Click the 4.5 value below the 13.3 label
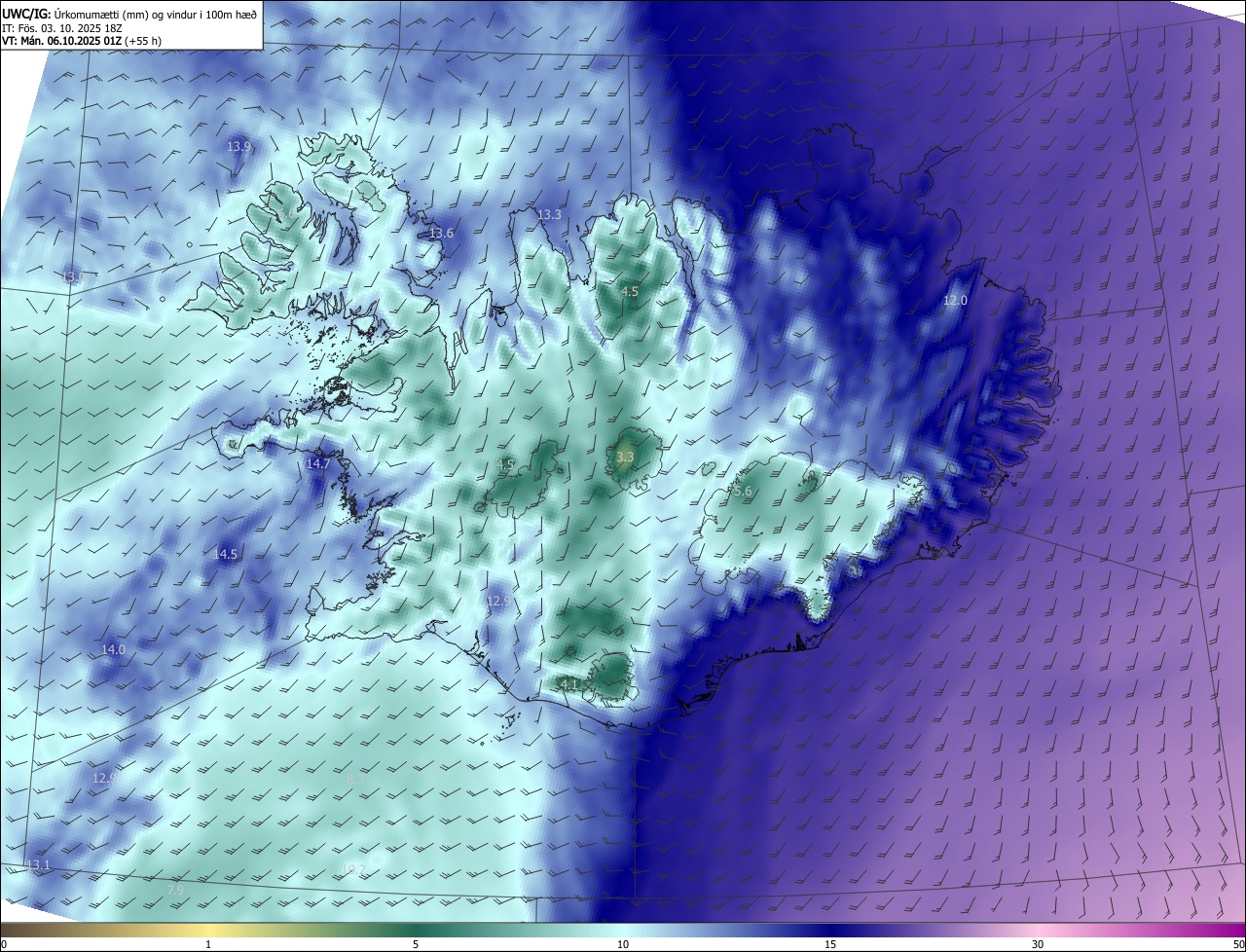Viewport: 1246px width, 952px height. pyautogui.click(x=630, y=291)
